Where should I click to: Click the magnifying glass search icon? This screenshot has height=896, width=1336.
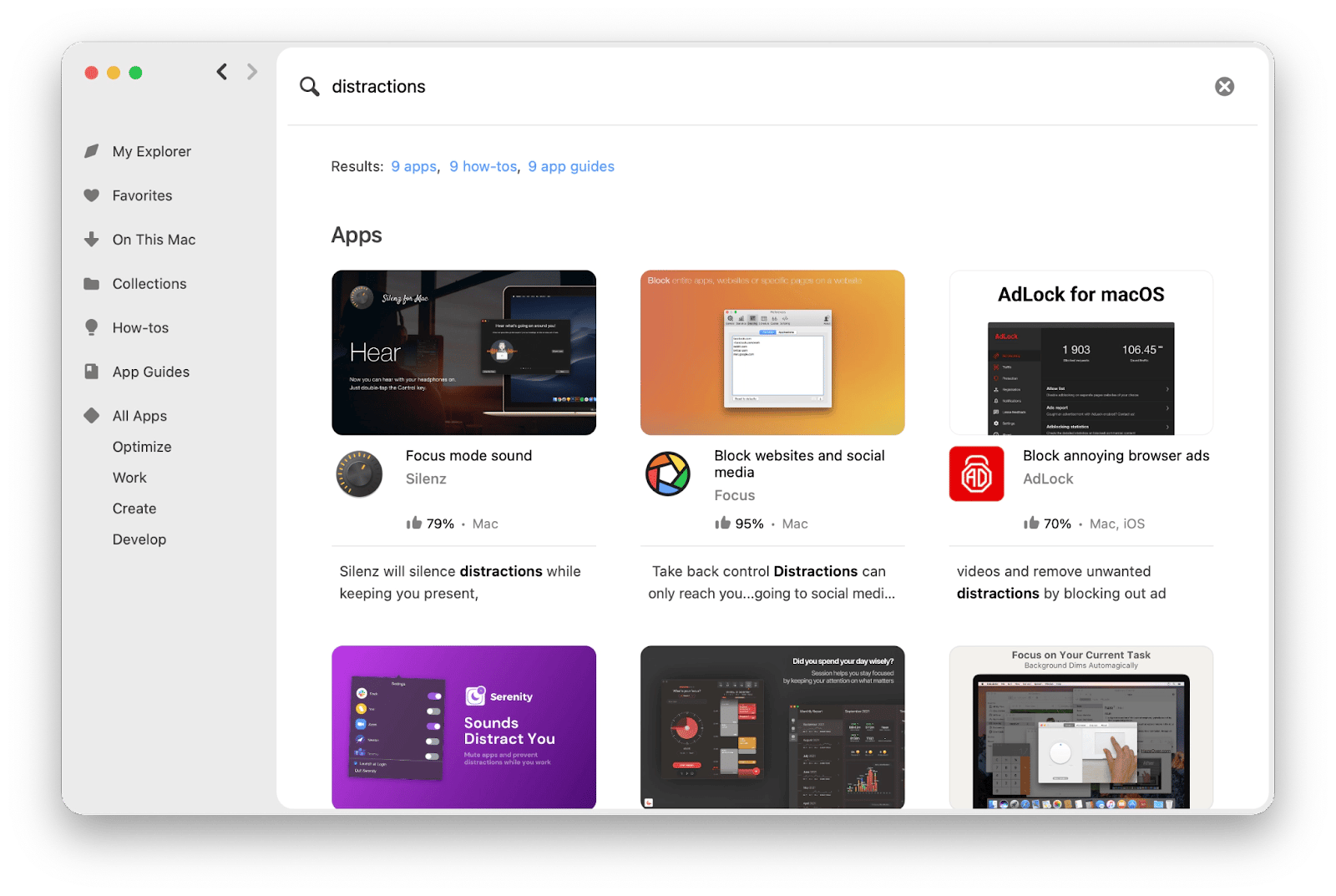pyautogui.click(x=309, y=87)
